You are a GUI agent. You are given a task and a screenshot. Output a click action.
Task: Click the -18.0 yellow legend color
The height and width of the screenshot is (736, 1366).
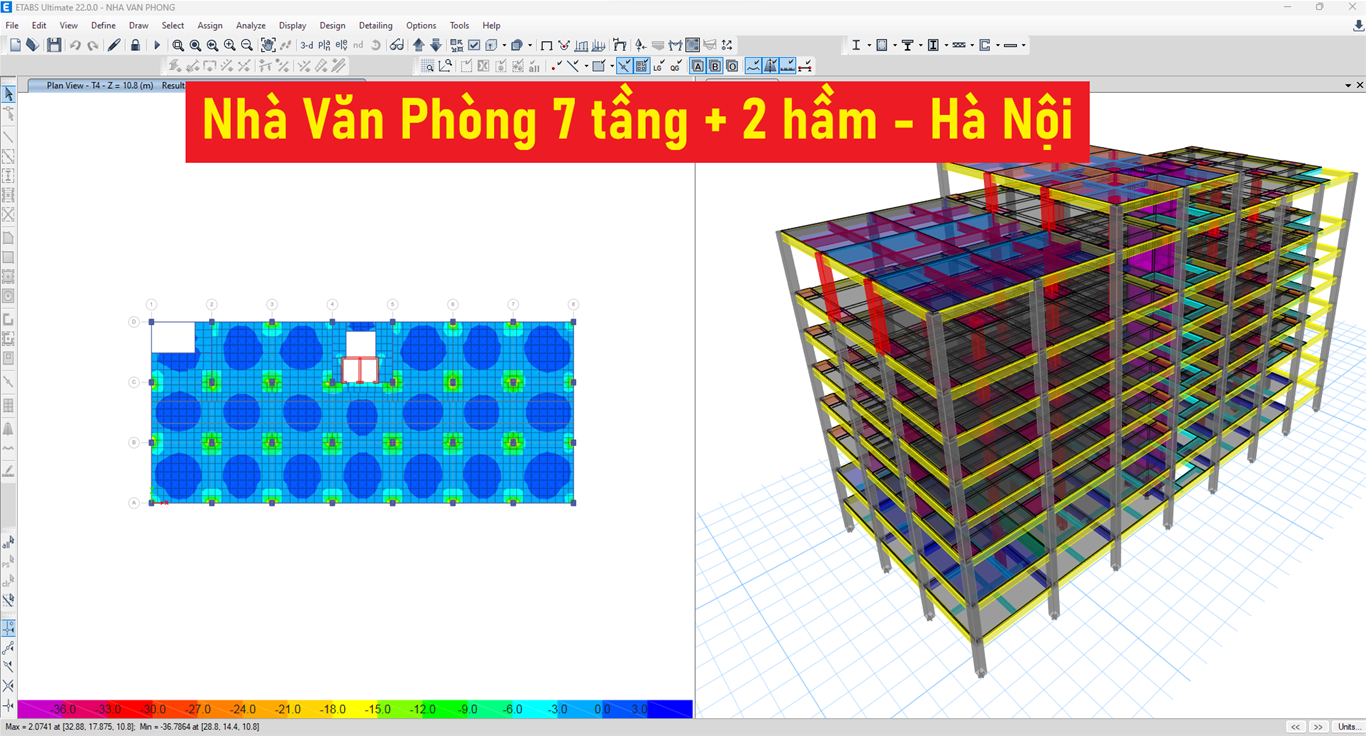pos(332,709)
